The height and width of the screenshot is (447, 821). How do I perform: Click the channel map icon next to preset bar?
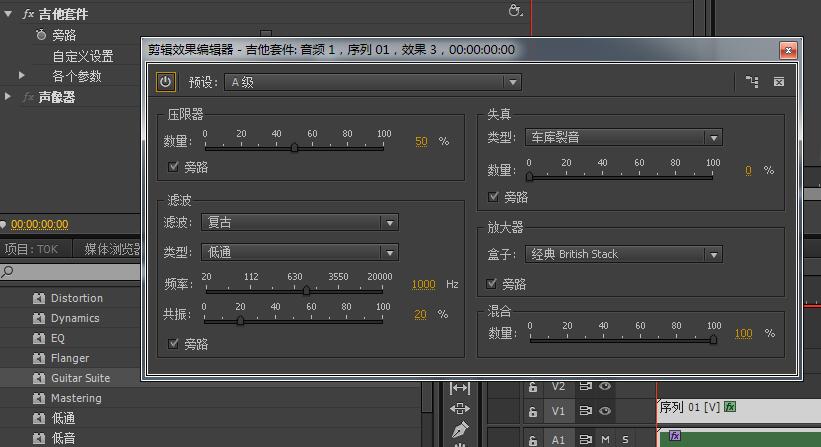752,82
